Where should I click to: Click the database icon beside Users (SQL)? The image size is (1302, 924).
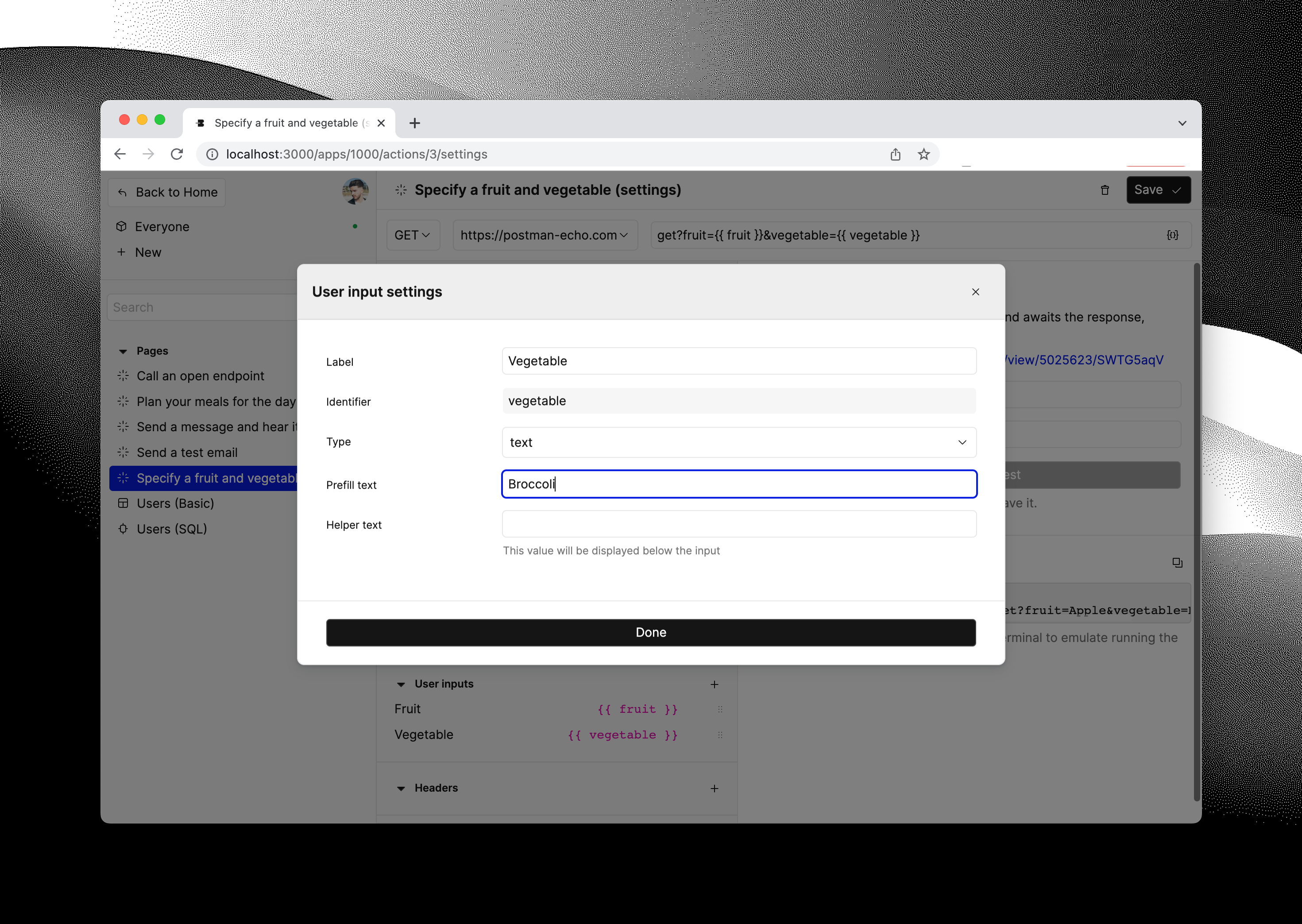coord(123,529)
